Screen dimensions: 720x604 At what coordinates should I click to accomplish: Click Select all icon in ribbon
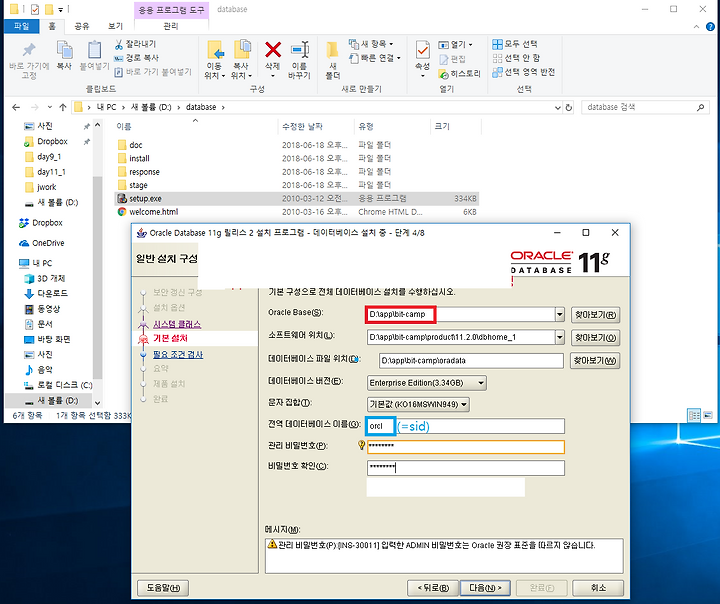pyautogui.click(x=497, y=44)
